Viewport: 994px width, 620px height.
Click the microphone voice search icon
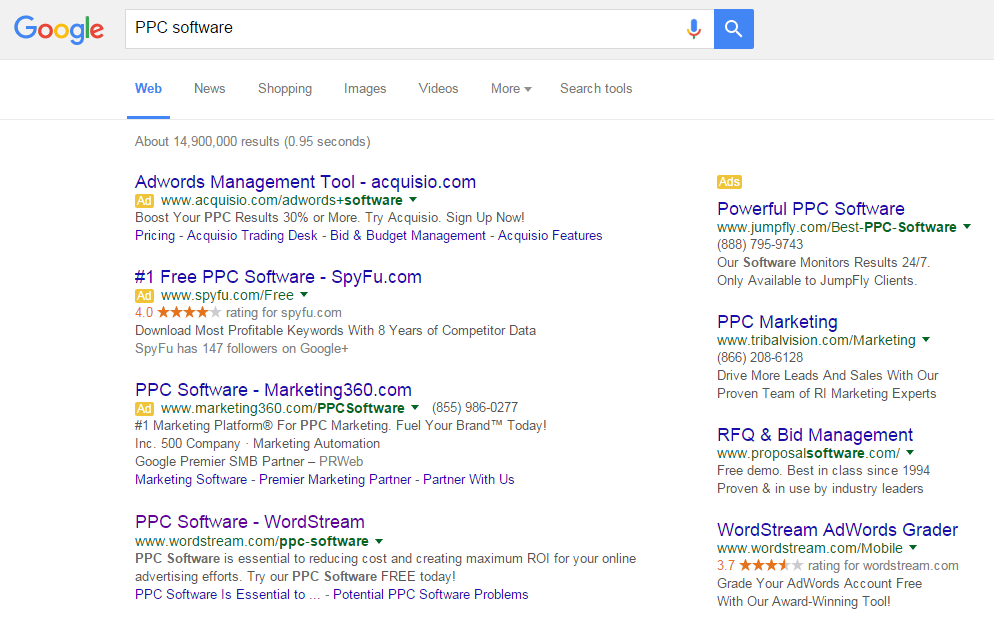coord(693,29)
